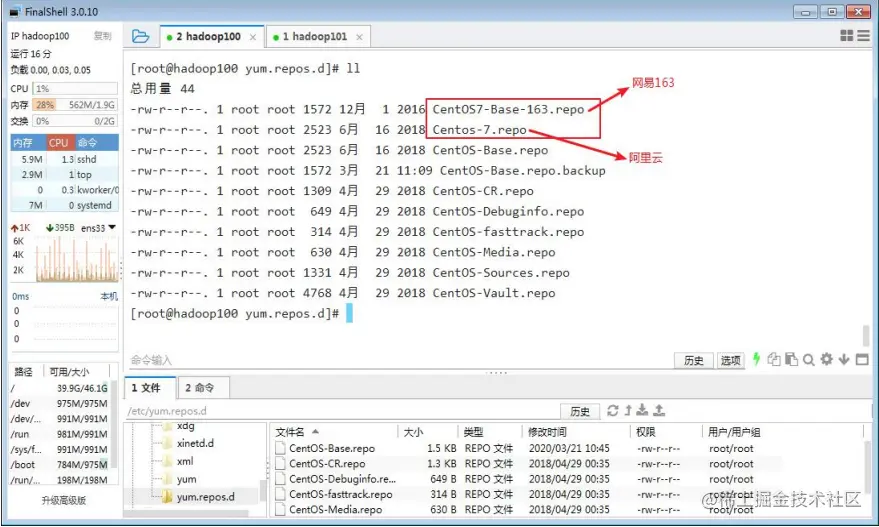Viewport: 879px width, 527px height.
Task: Click 升级高级版 upgrade link
Action: [x=63, y=500]
